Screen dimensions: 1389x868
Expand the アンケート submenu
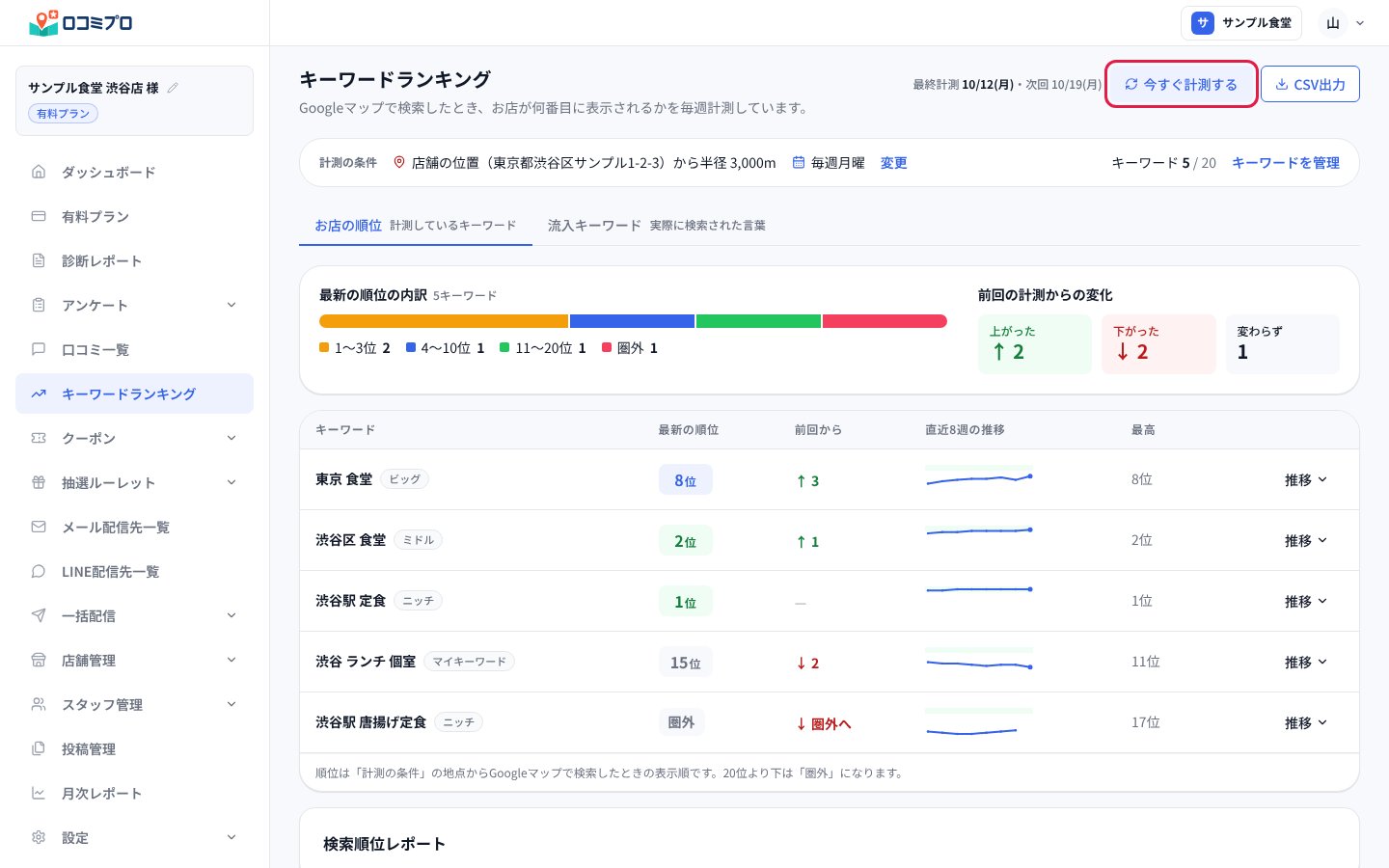coord(231,305)
